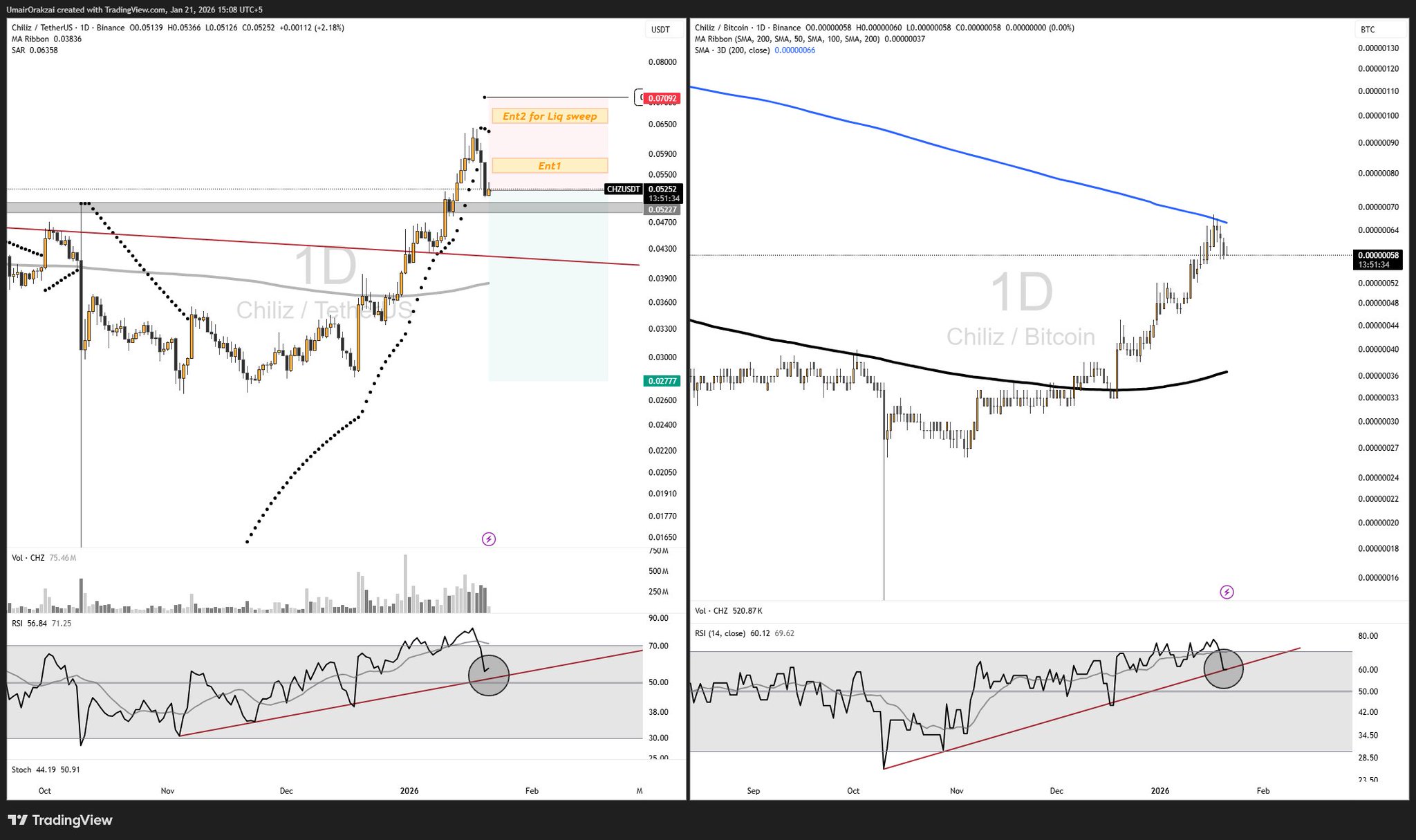
Task: Click the CHZUSDT price line label
Action: [x=623, y=189]
